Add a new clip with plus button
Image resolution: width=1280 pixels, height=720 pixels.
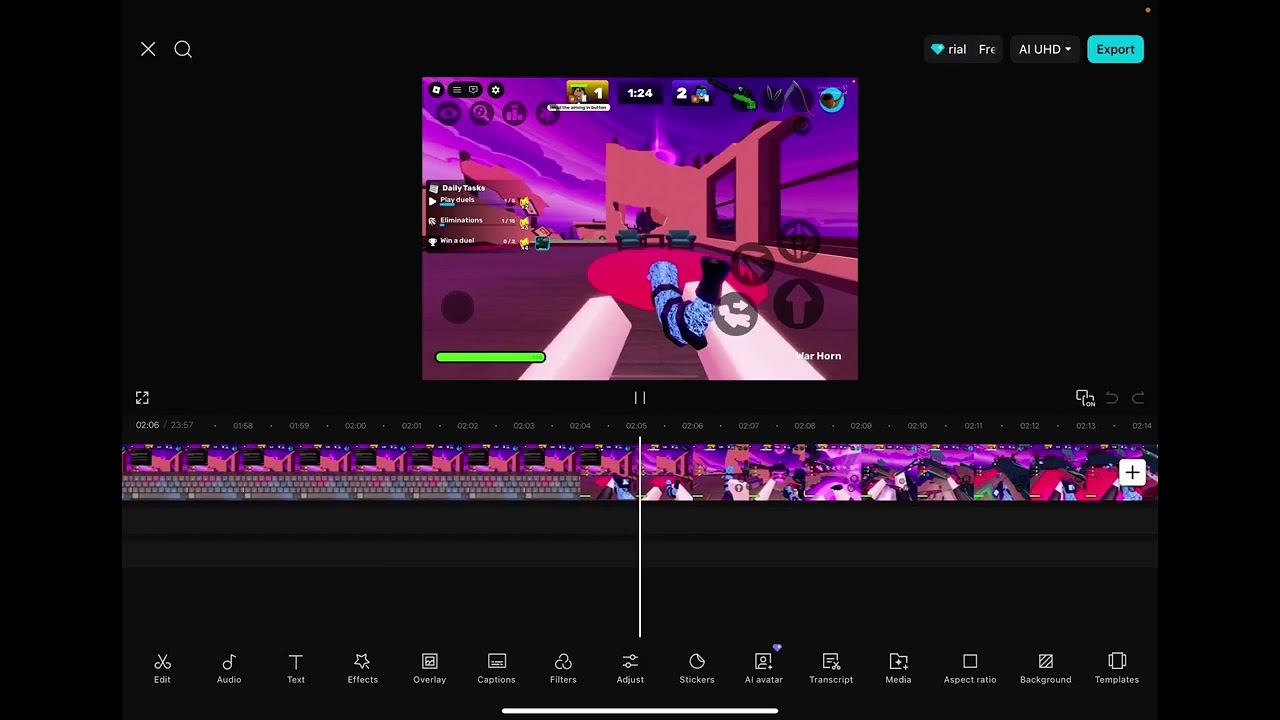[x=1132, y=472]
